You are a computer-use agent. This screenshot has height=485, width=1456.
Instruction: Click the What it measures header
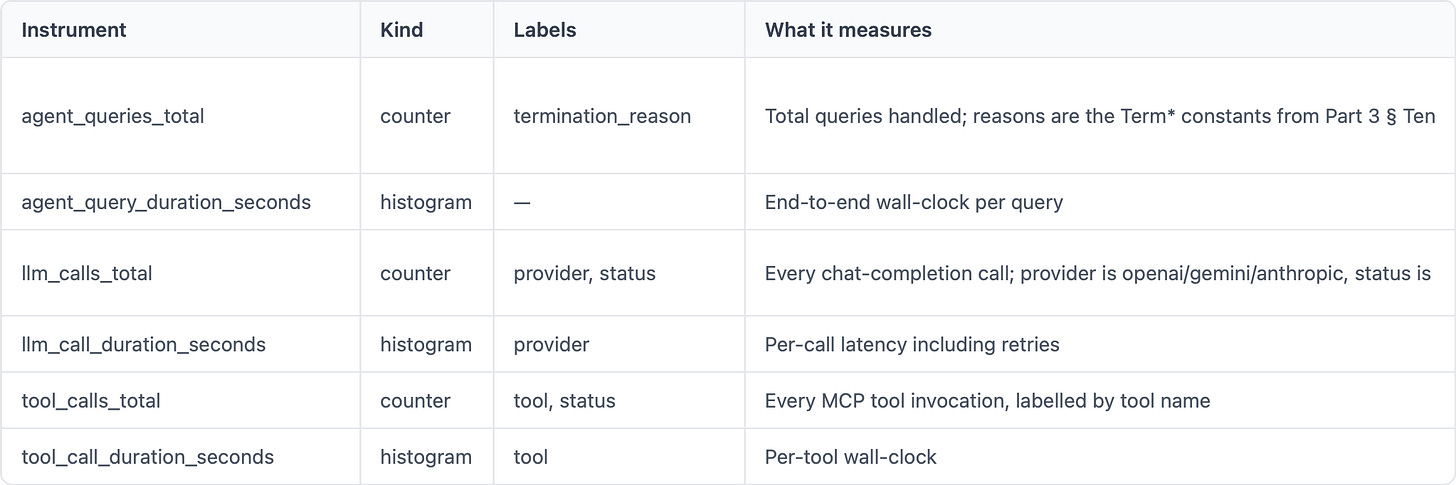(848, 30)
